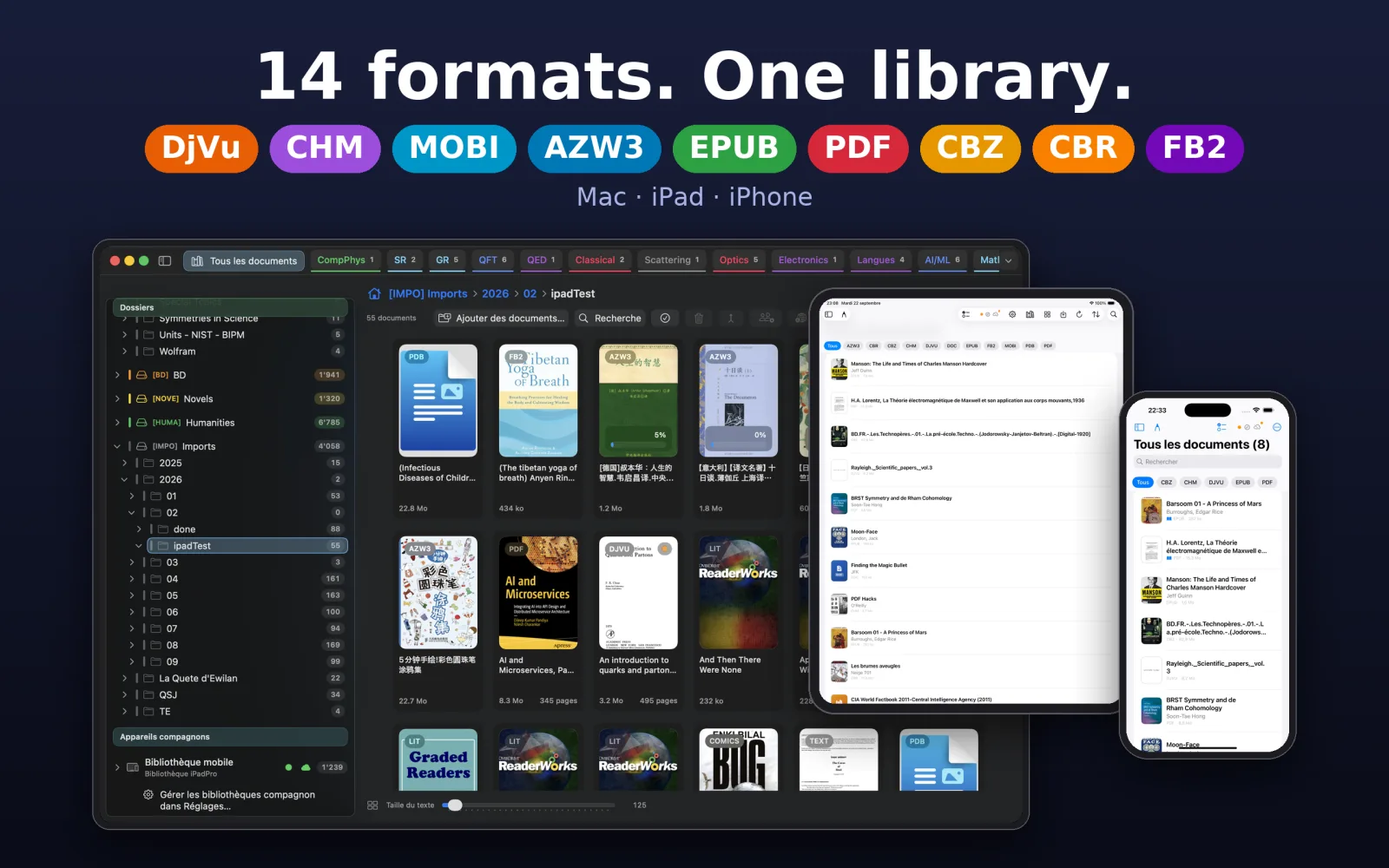Viewport: 1389px width, 868px height.
Task: Click the refresh icon on the iPad
Action: [x=1079, y=314]
